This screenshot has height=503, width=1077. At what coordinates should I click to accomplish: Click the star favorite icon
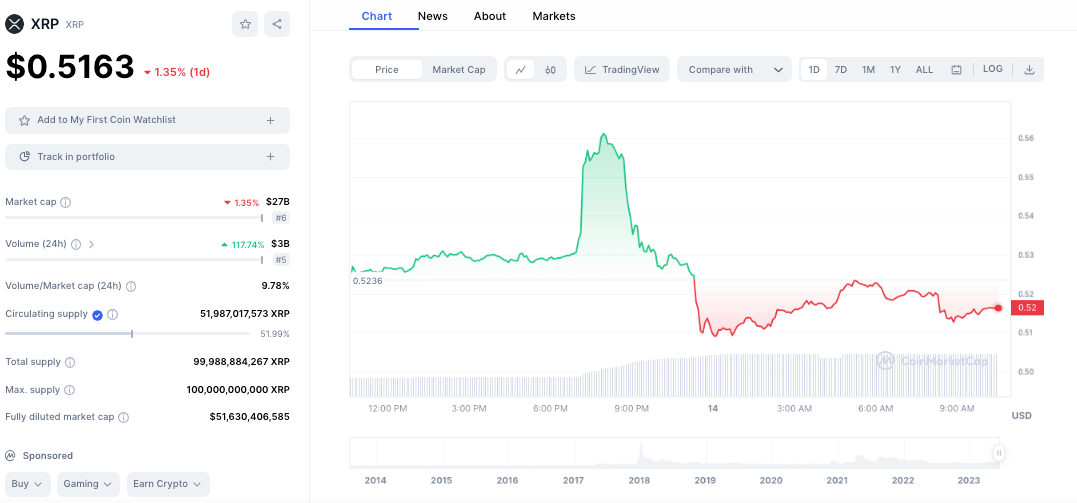245,24
